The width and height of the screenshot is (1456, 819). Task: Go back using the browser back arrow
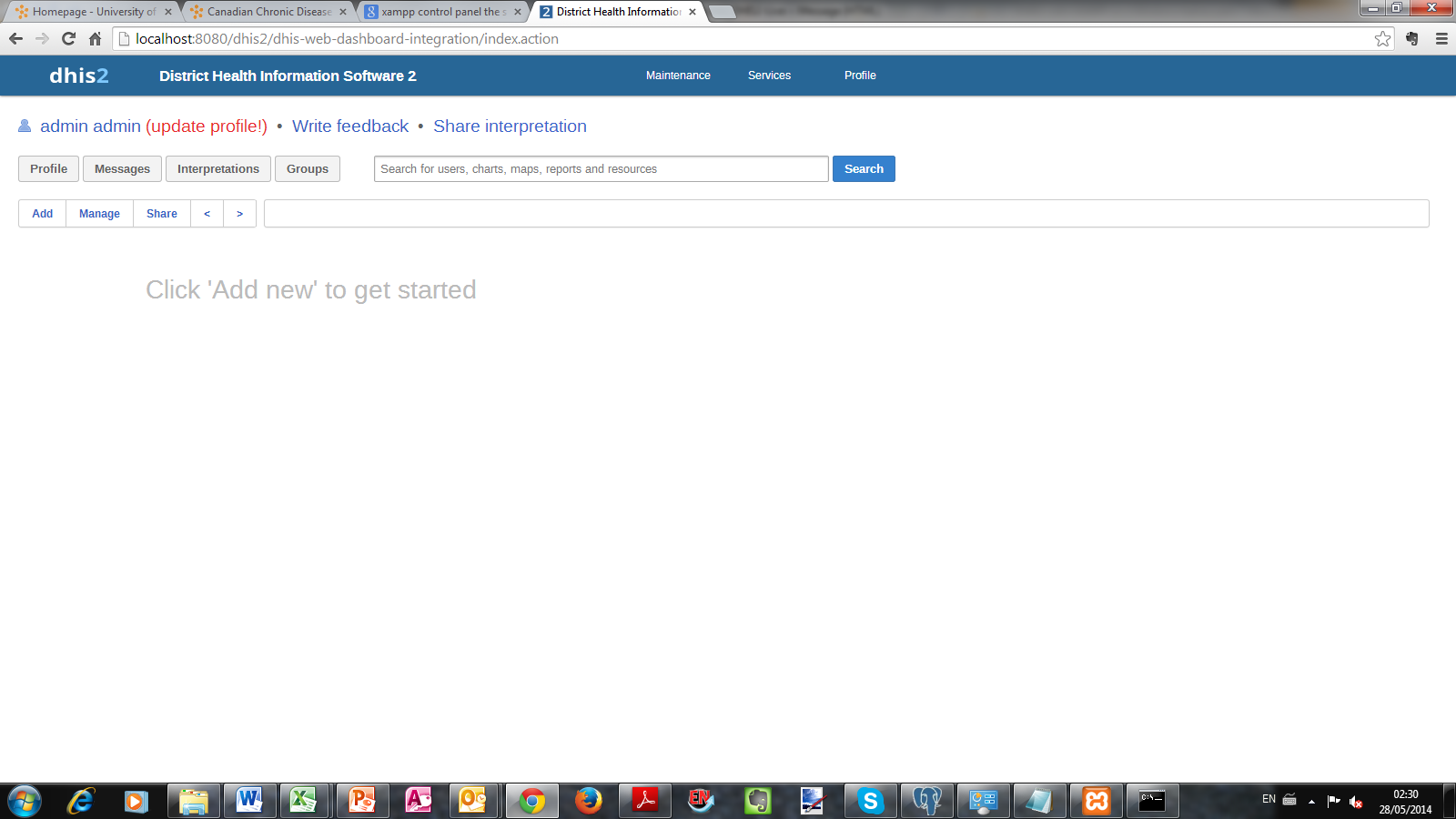coord(15,38)
